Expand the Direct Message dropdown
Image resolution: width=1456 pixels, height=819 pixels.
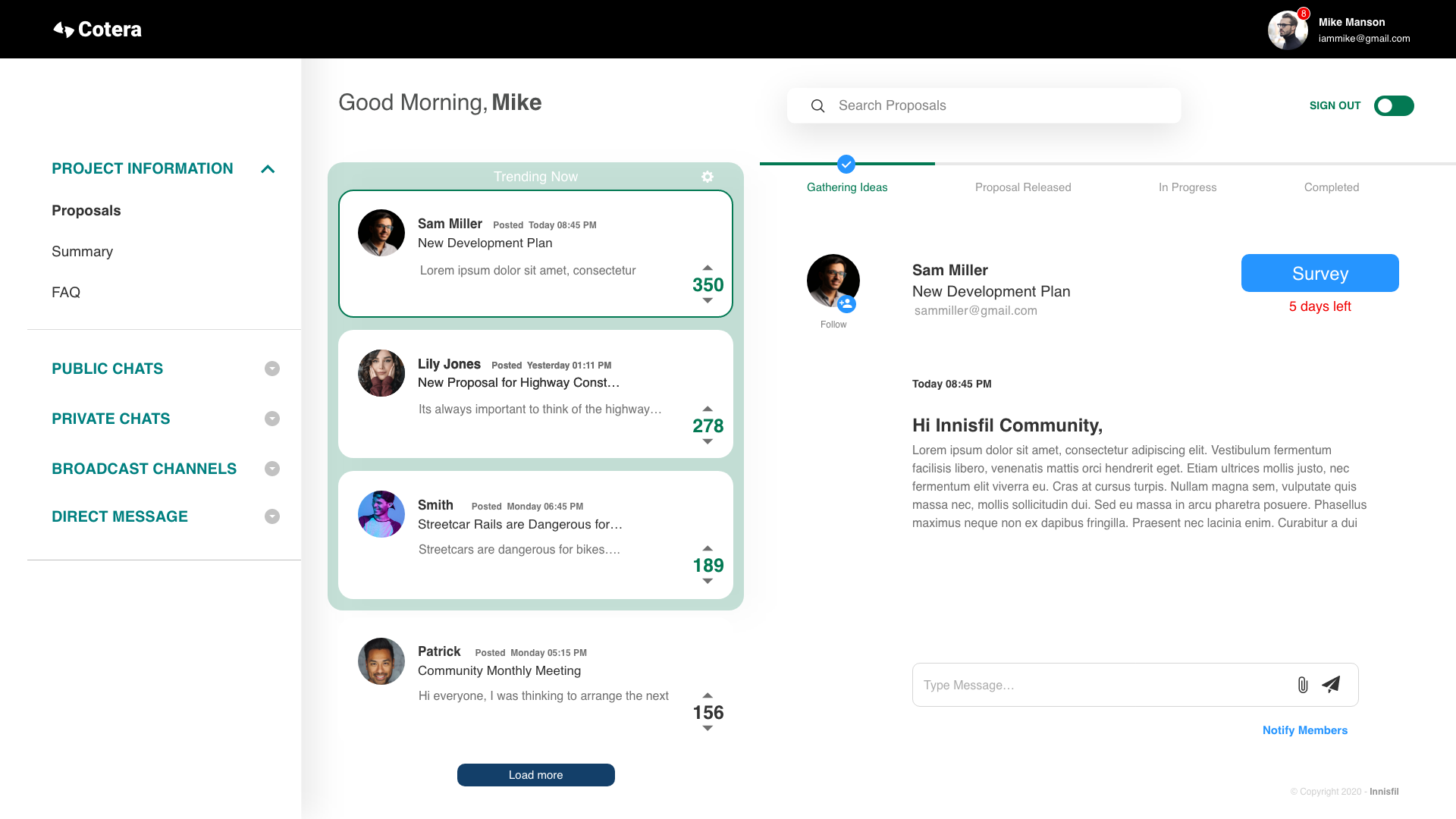point(272,516)
